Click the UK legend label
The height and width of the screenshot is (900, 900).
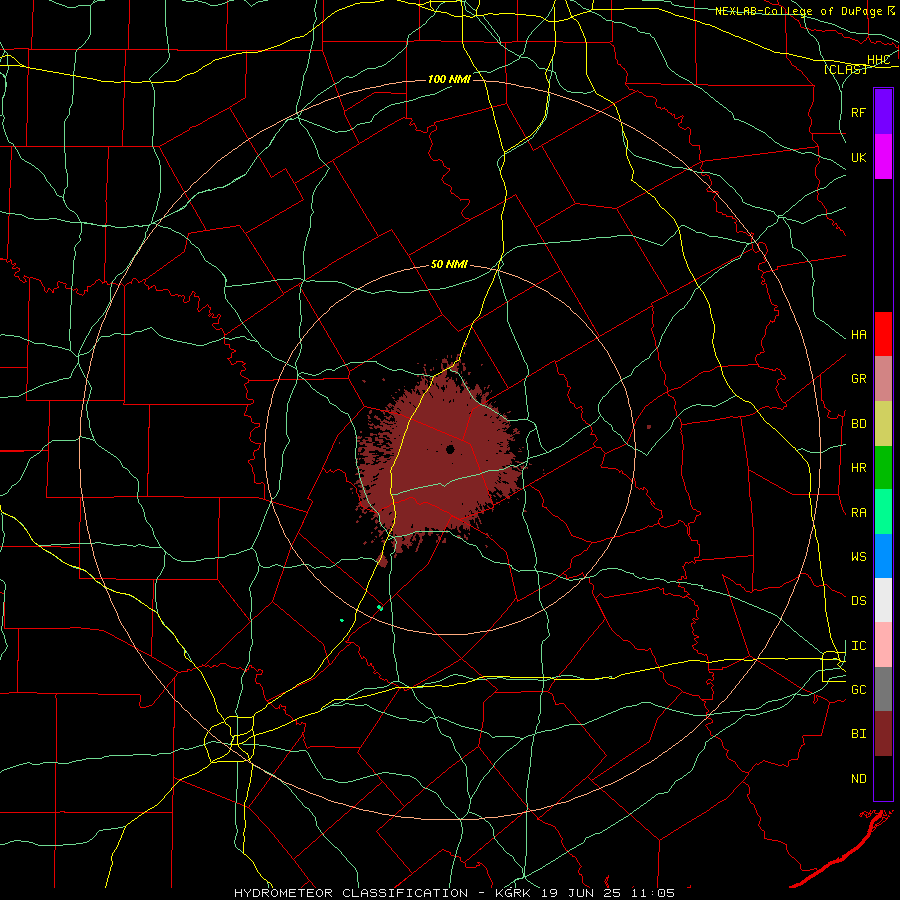tap(858, 157)
